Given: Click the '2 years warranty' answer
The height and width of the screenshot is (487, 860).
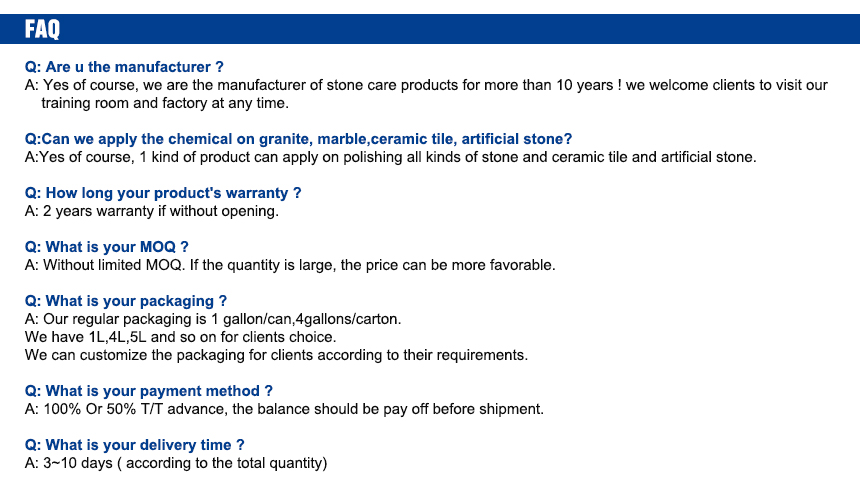Looking at the screenshot, I should [x=152, y=211].
